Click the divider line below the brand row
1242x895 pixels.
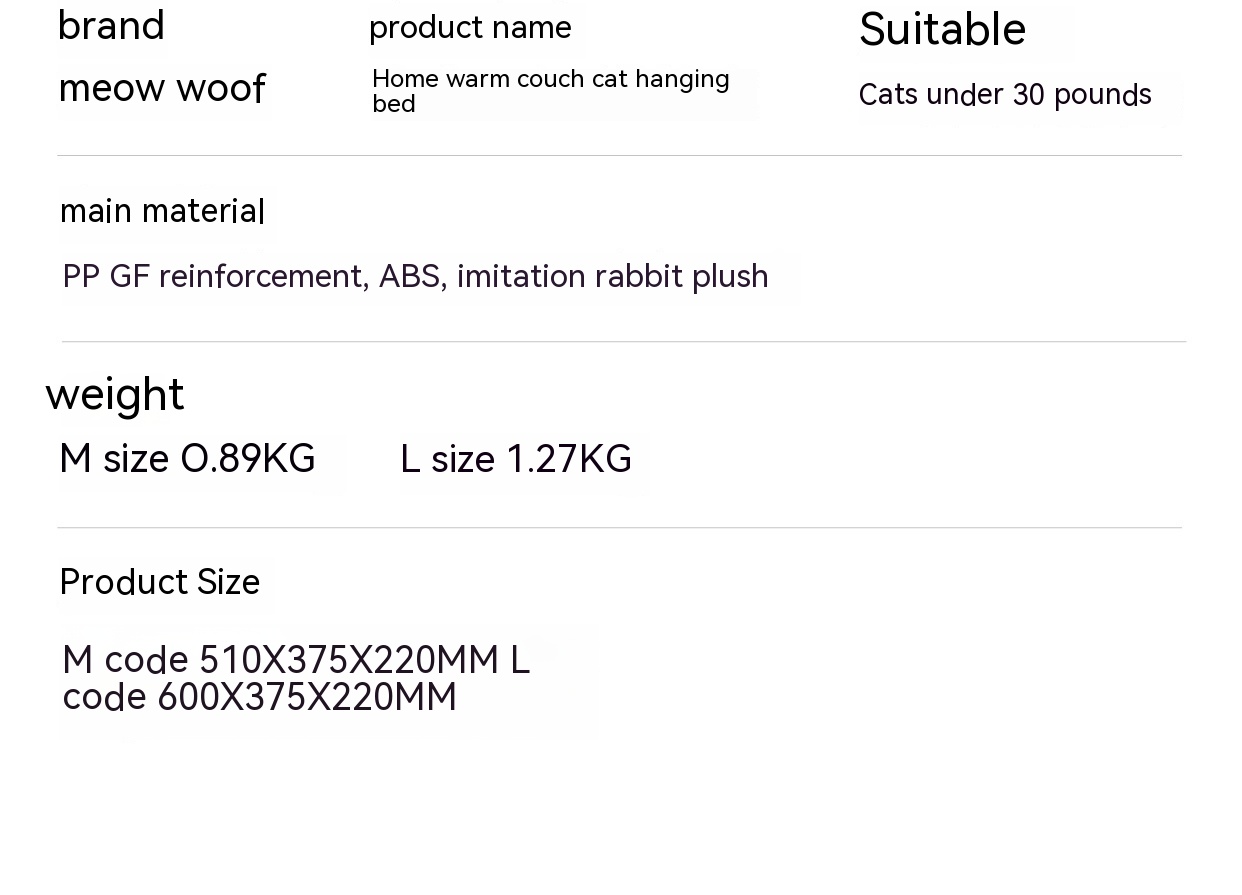click(619, 155)
